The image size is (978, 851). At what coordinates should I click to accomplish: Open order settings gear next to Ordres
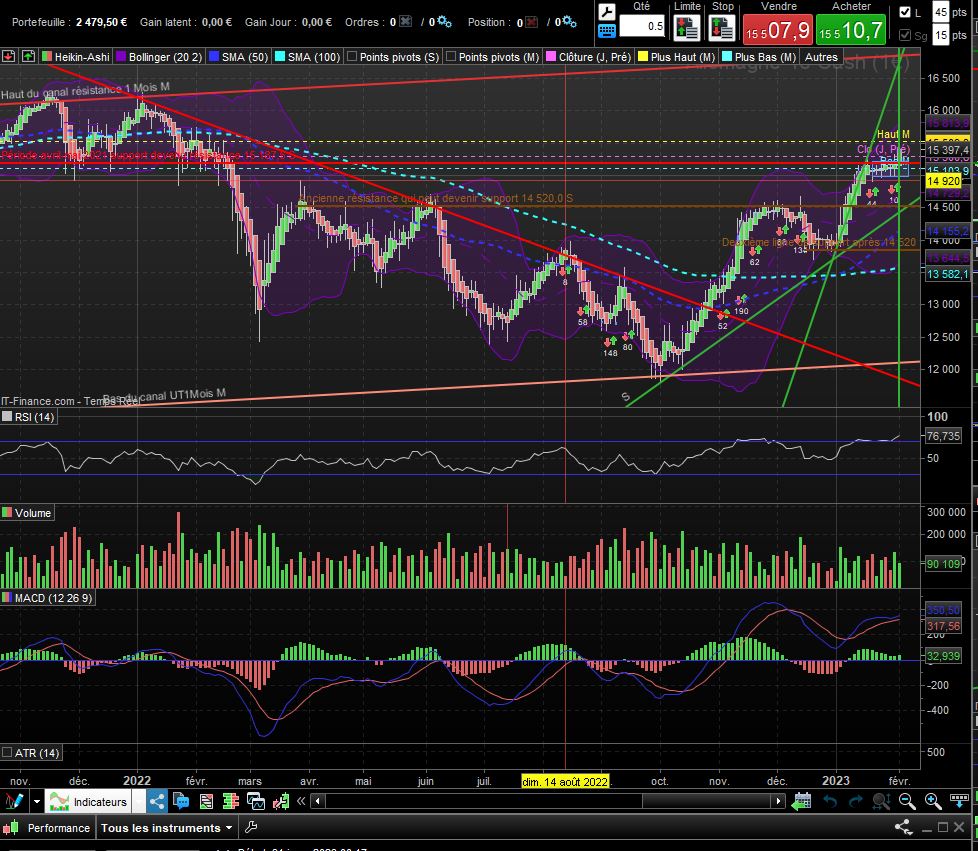point(444,22)
